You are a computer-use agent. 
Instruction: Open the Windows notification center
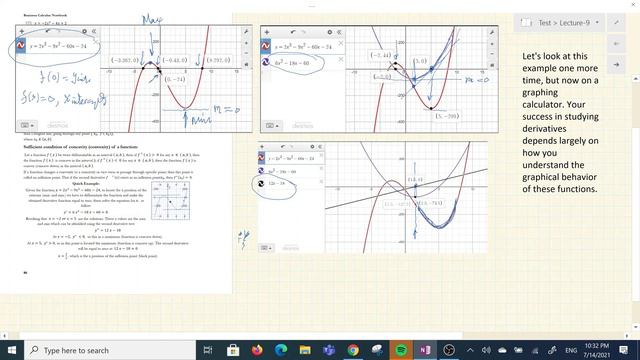tap(624, 350)
